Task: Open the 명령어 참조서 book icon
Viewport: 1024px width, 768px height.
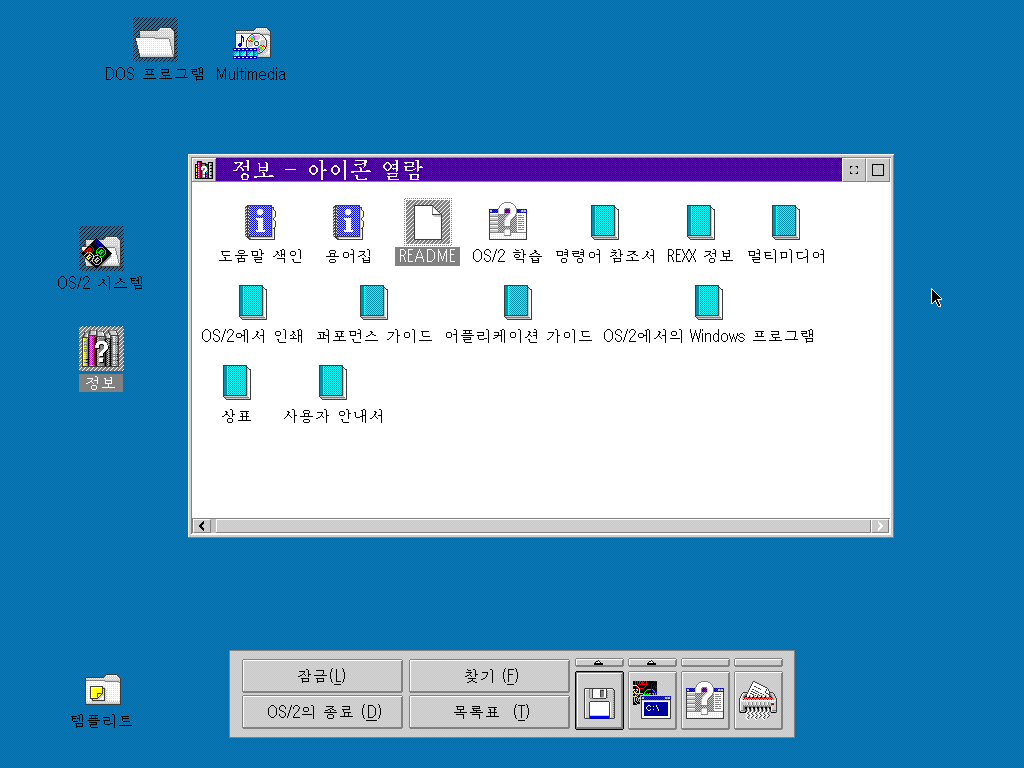Action: coord(605,222)
